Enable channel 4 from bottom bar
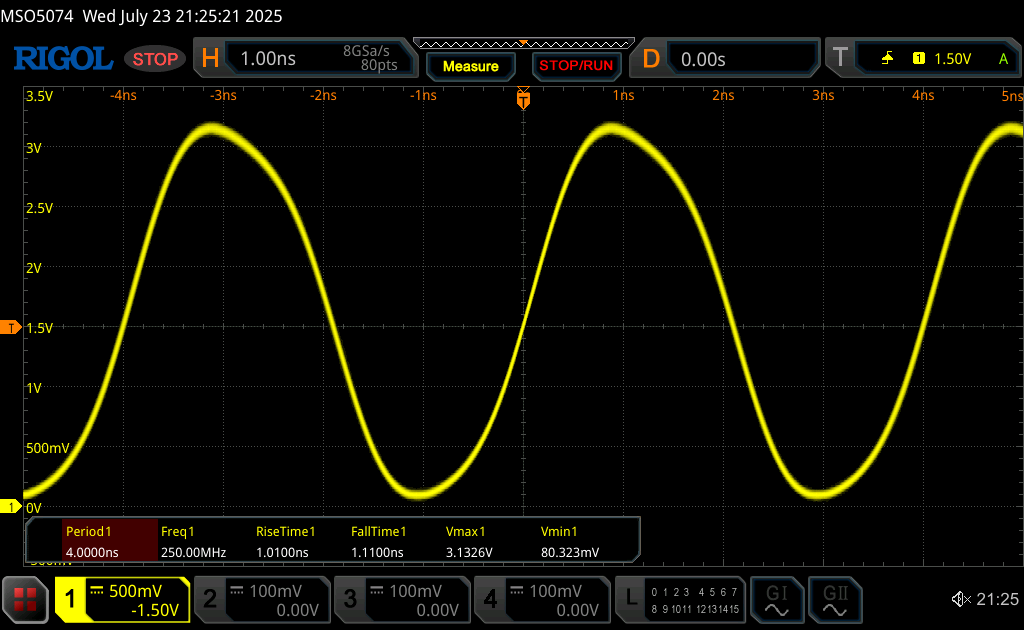The width and height of the screenshot is (1024, 630). (541, 599)
